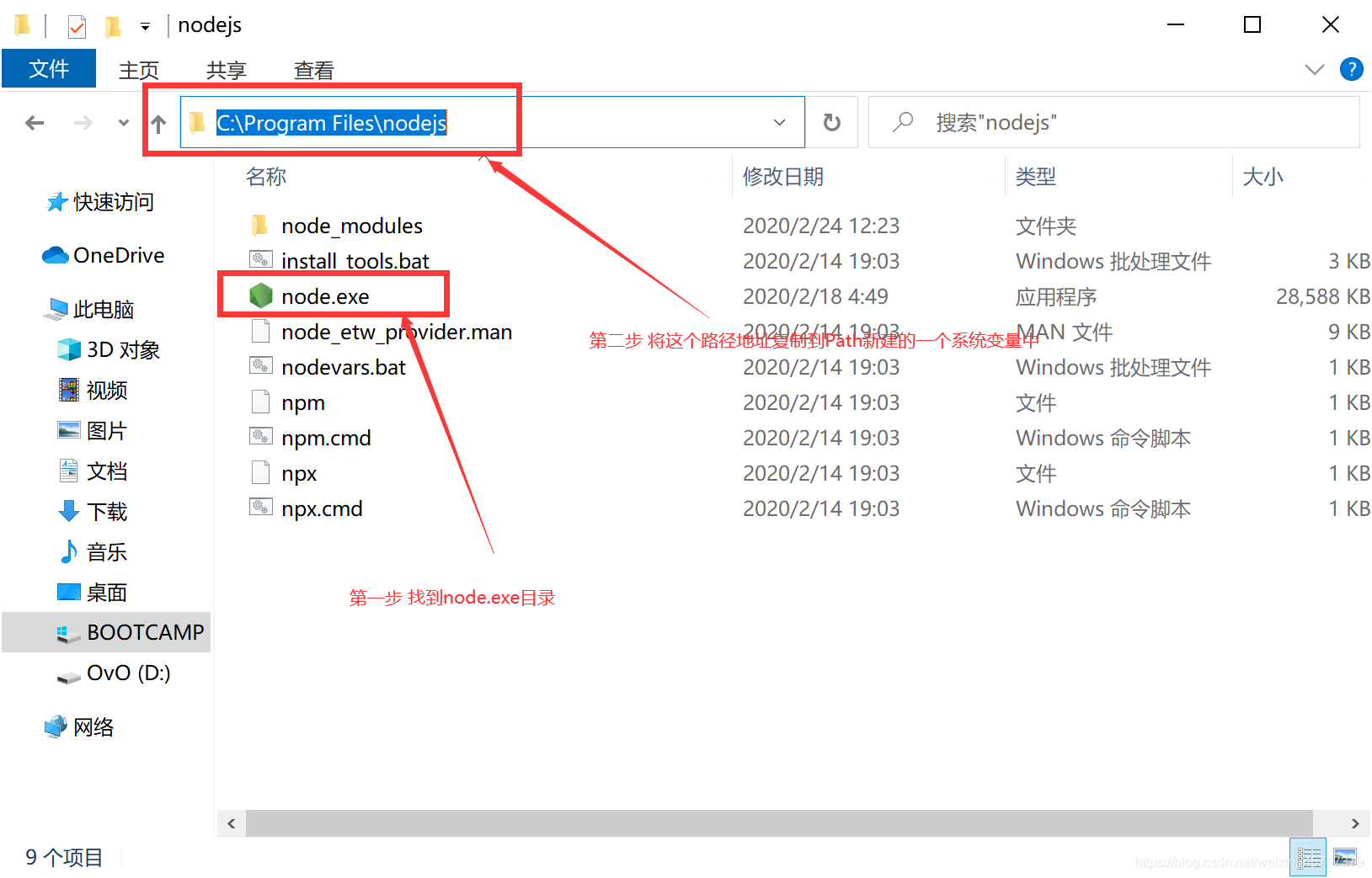Click 3 KB size of install_tools.bat
1372x878 pixels.
tap(1349, 260)
